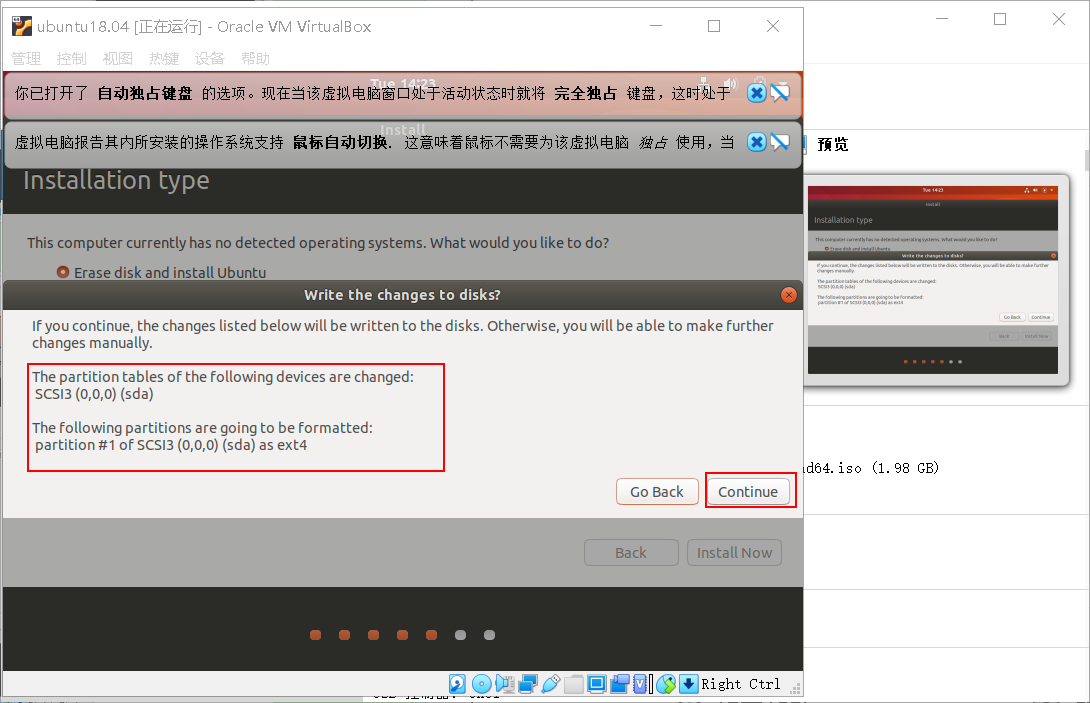Screen dimensions: 1090x703
Task: Suppress the mouse integration notification permanently
Action: [x=780, y=142]
